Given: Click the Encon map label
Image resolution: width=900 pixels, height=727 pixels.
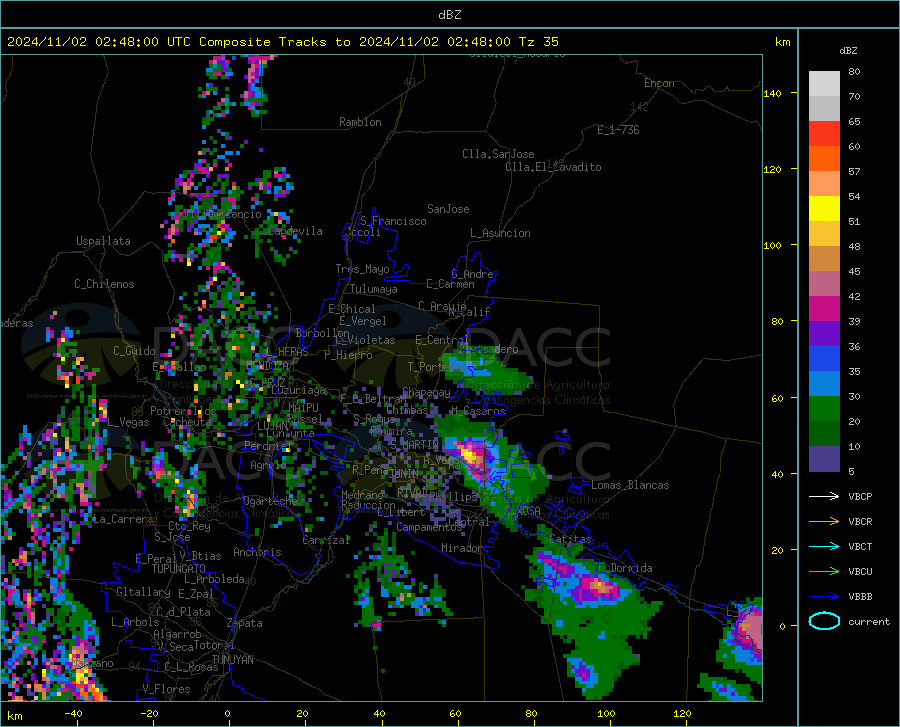Looking at the screenshot, I should click(x=659, y=83).
